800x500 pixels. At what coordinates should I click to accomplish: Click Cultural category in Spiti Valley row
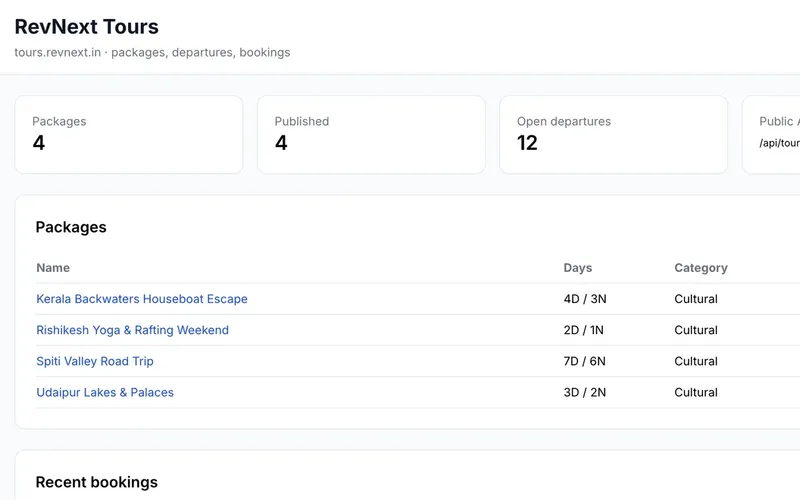tap(696, 361)
